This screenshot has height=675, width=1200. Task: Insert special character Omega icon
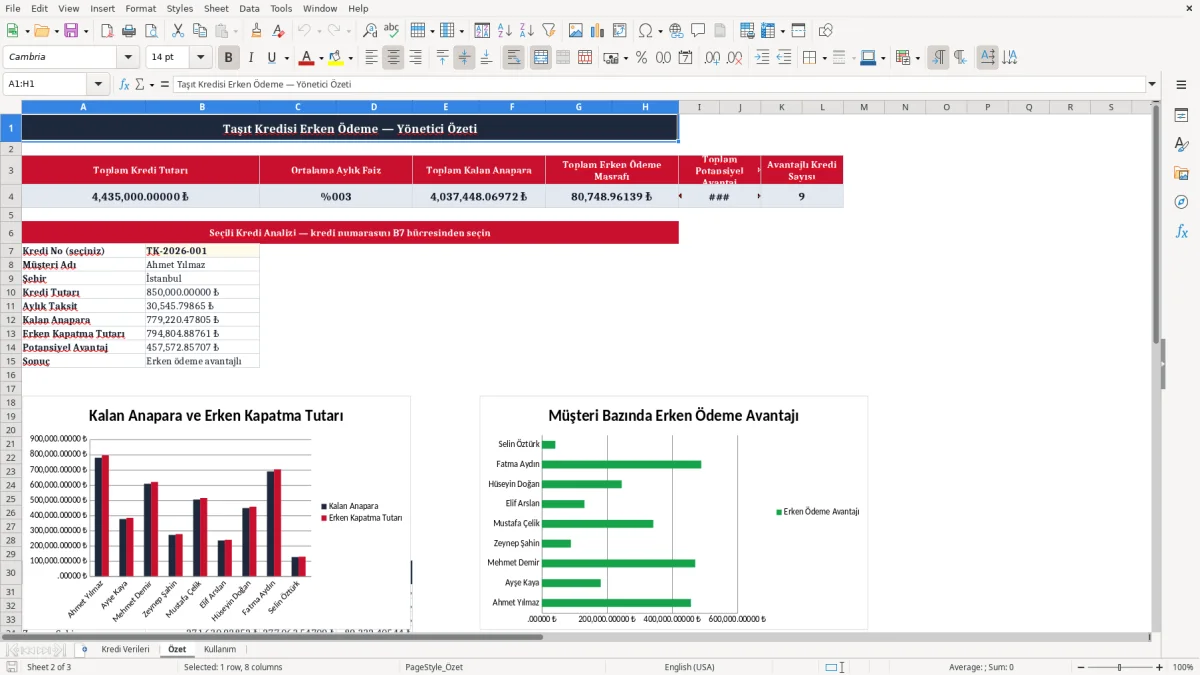point(644,31)
